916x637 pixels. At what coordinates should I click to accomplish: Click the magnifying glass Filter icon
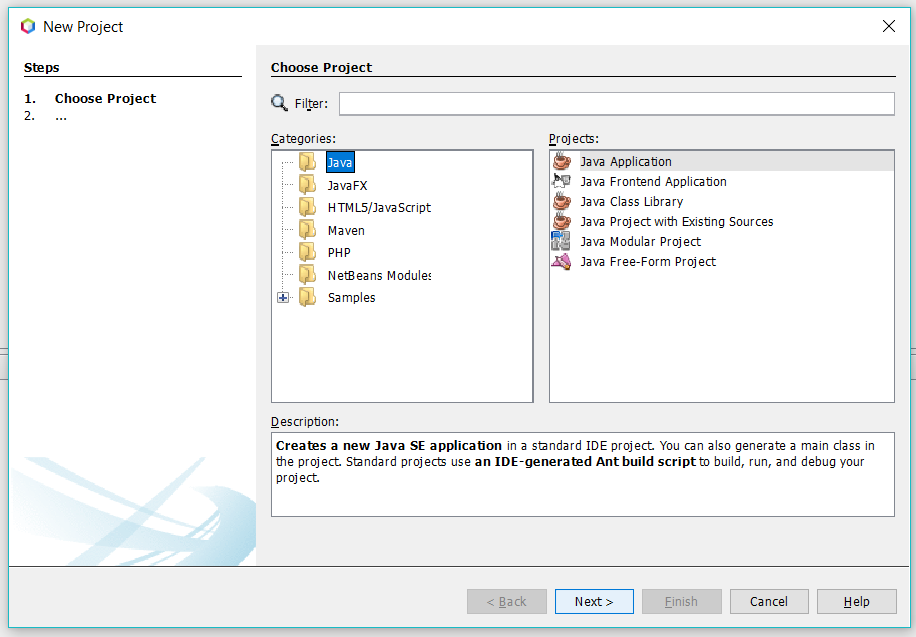point(279,103)
